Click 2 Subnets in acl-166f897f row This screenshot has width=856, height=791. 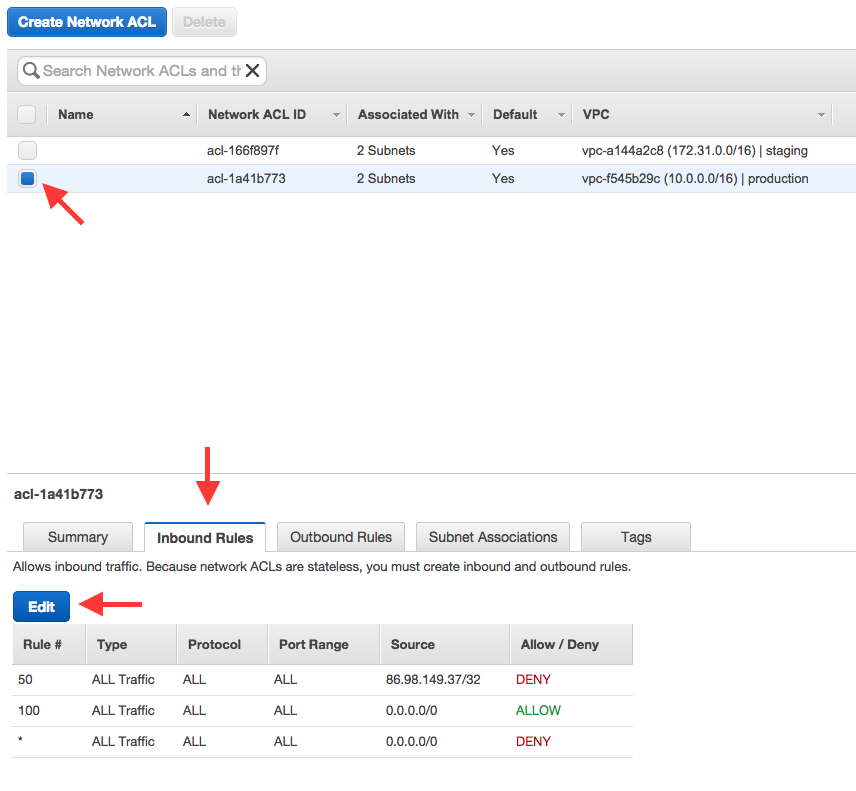(x=386, y=151)
